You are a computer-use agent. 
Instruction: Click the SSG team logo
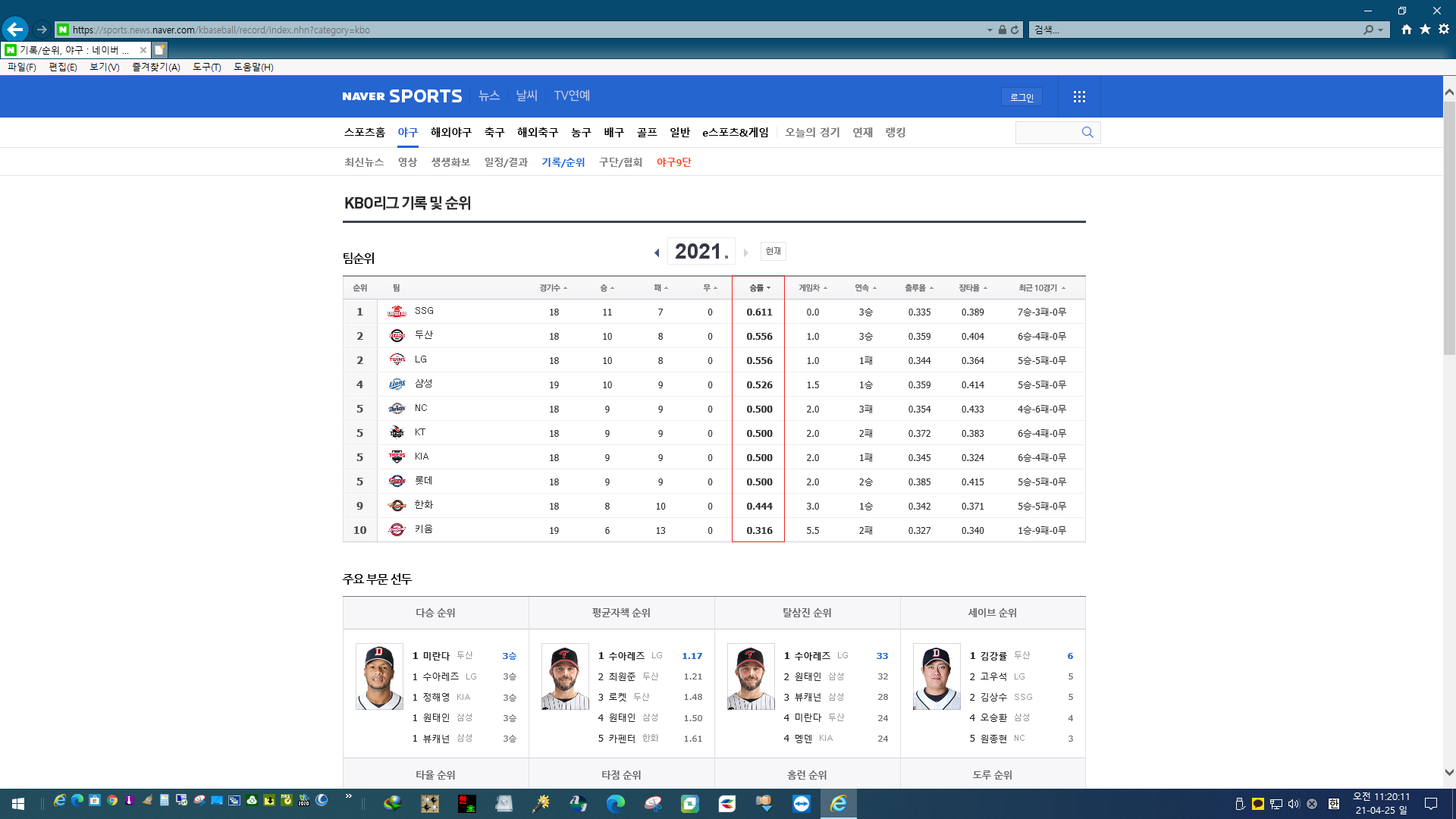[397, 312]
